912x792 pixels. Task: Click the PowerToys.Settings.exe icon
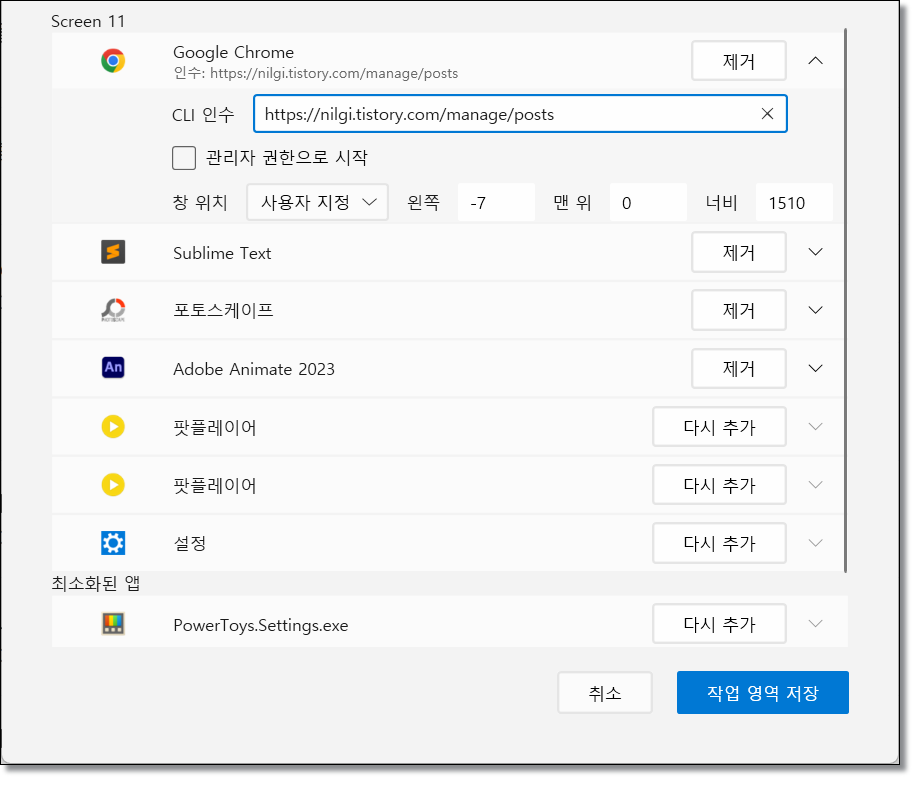pos(113,624)
